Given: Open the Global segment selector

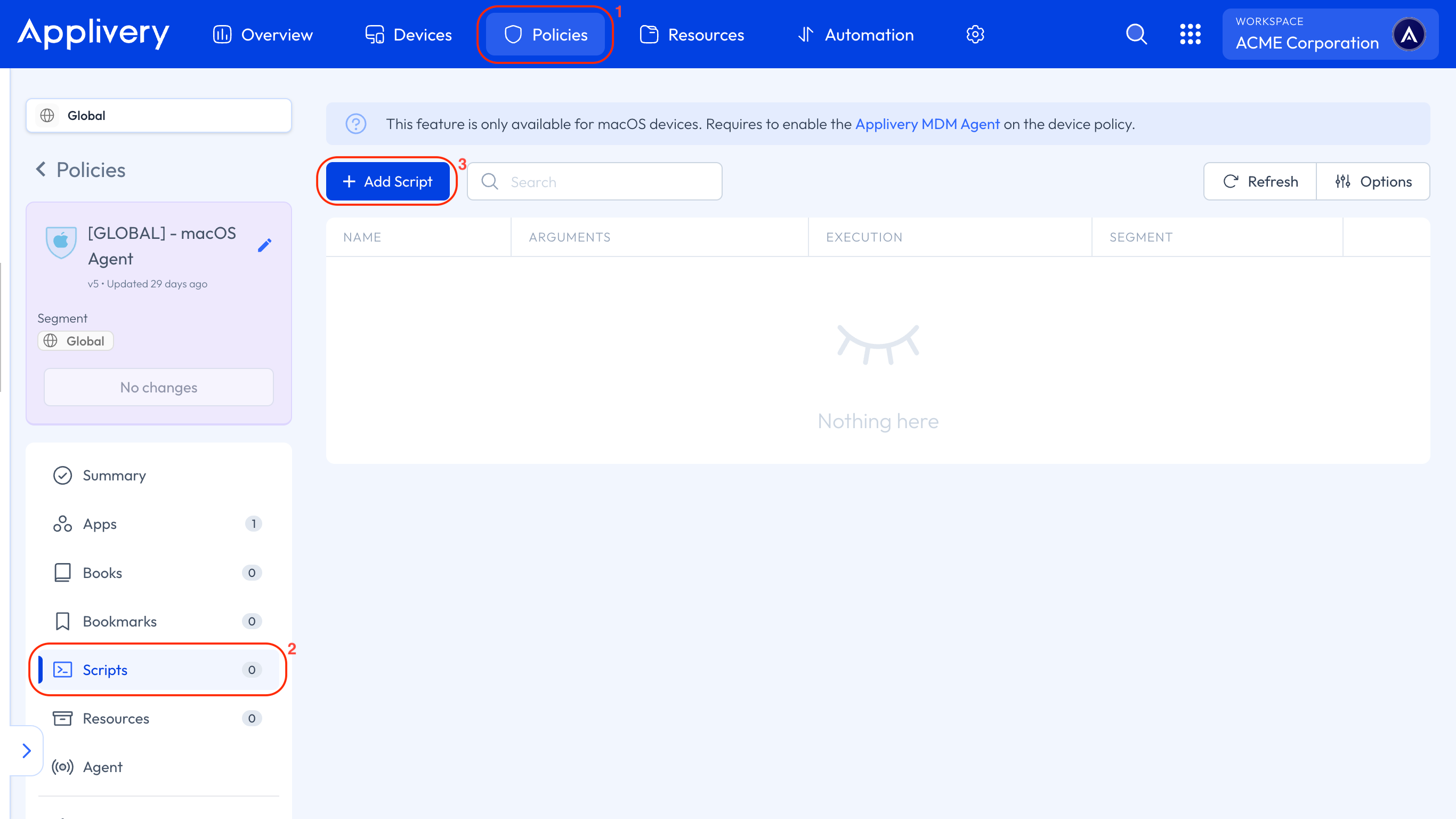Looking at the screenshot, I should coord(158,115).
